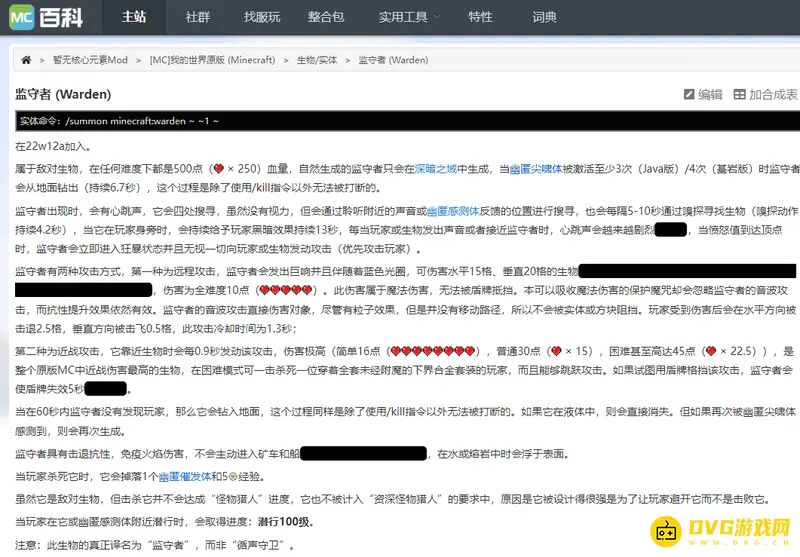Click the home icon in breadcrumb
This screenshot has width=800, height=557.
[26, 60]
